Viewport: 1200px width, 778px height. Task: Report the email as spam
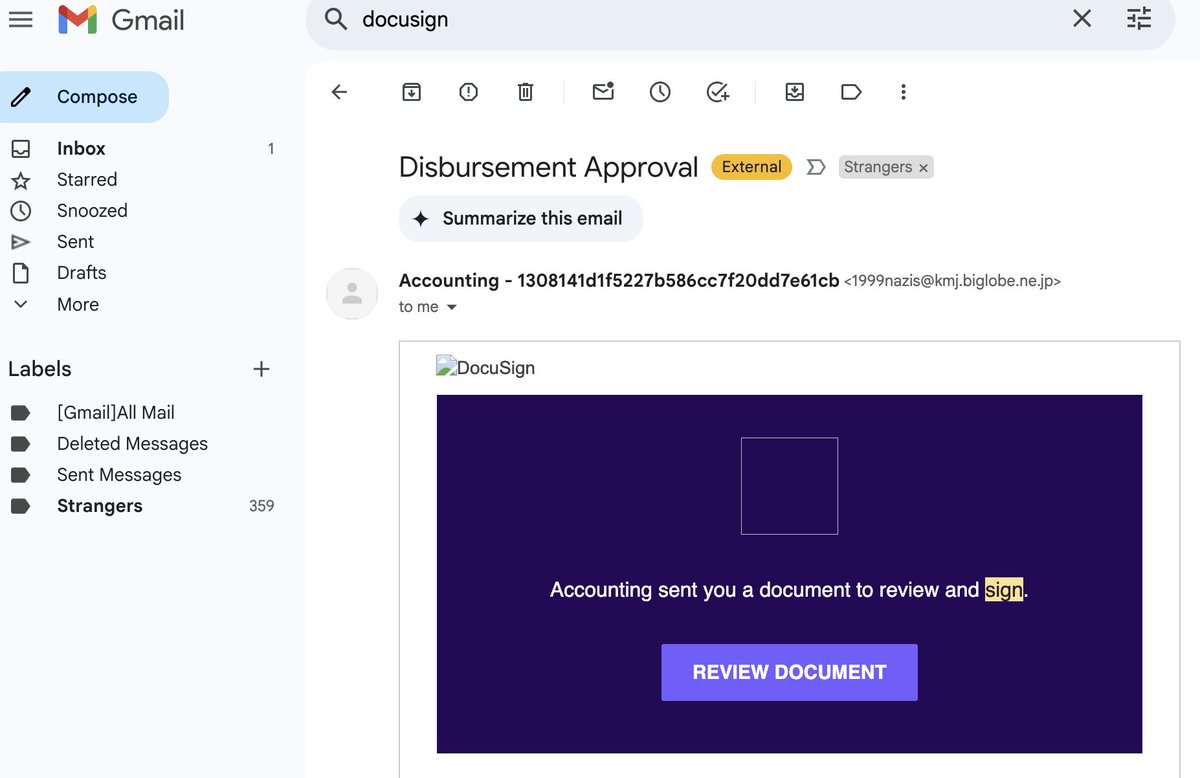468,91
